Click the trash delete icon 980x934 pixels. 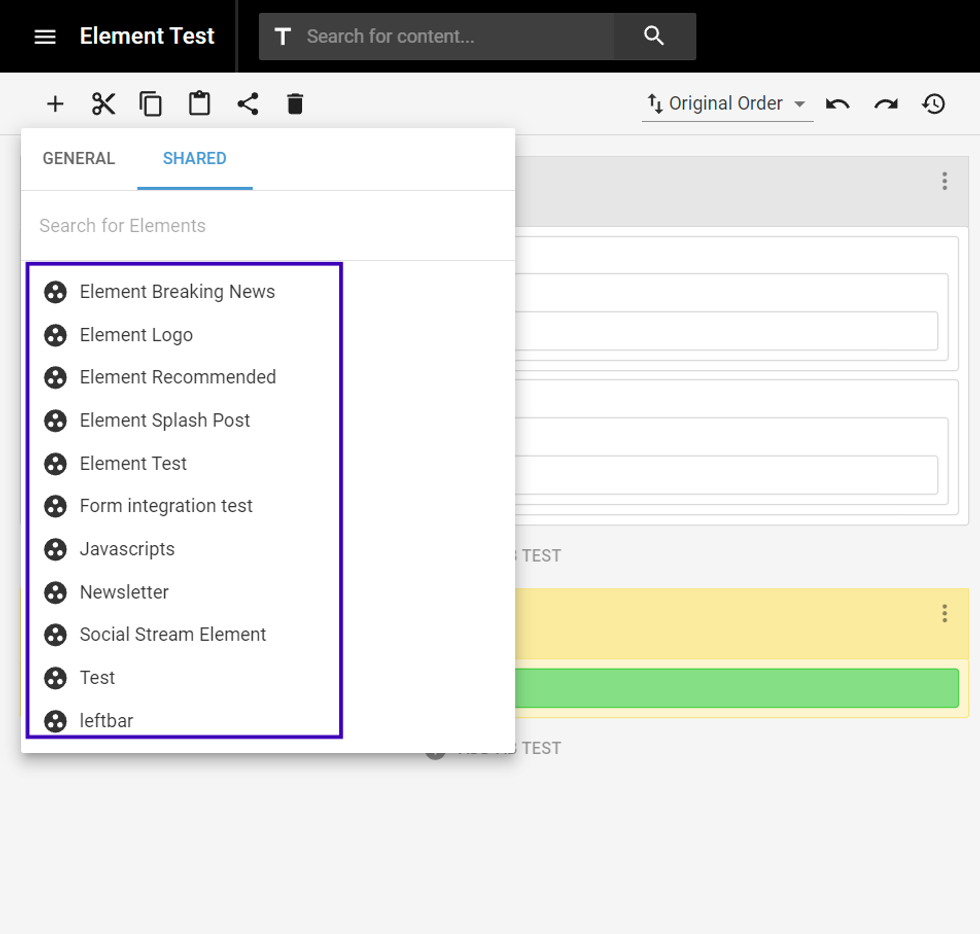[295, 104]
